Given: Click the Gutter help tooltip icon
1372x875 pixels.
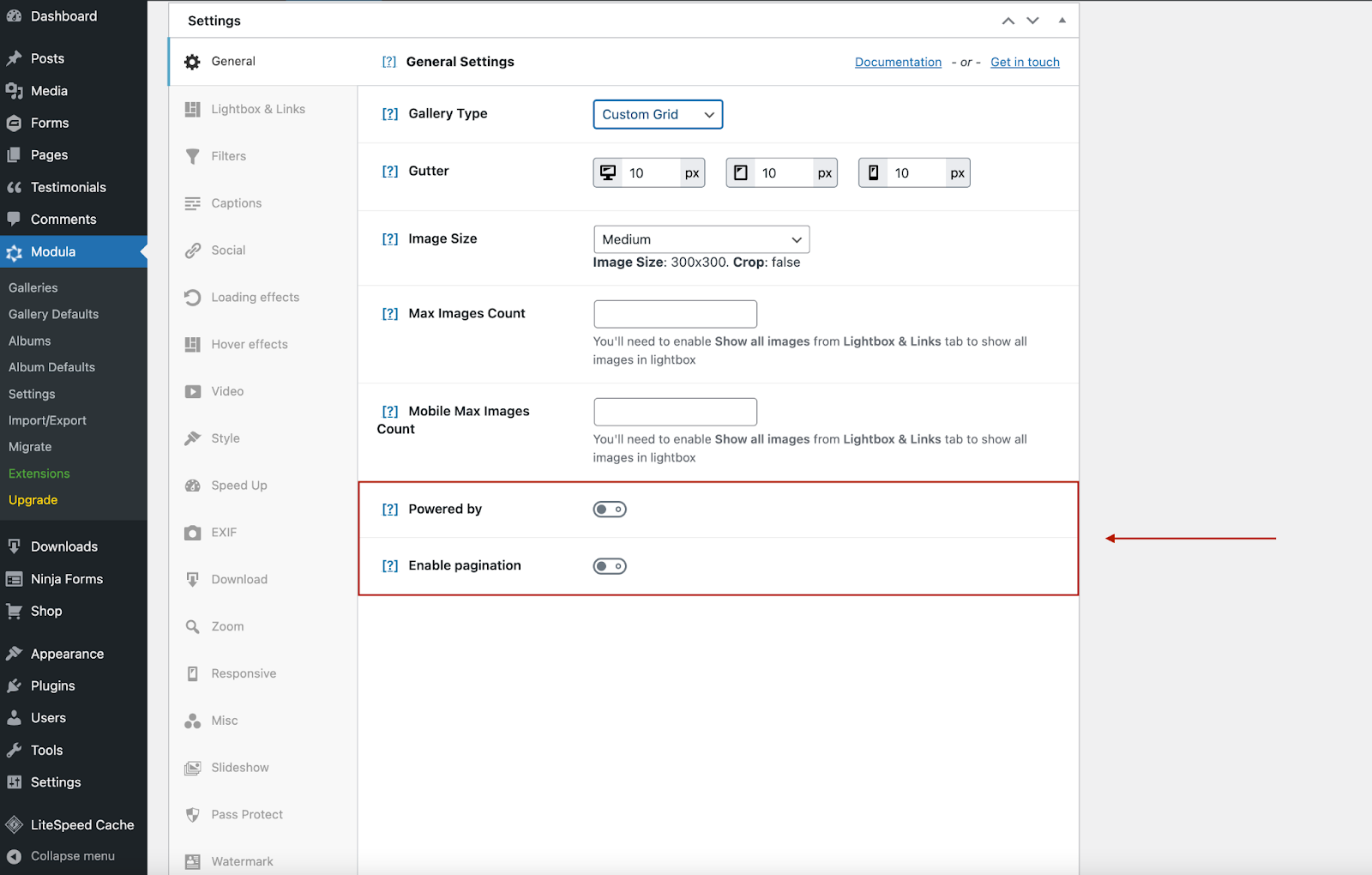Looking at the screenshot, I should [x=390, y=172].
